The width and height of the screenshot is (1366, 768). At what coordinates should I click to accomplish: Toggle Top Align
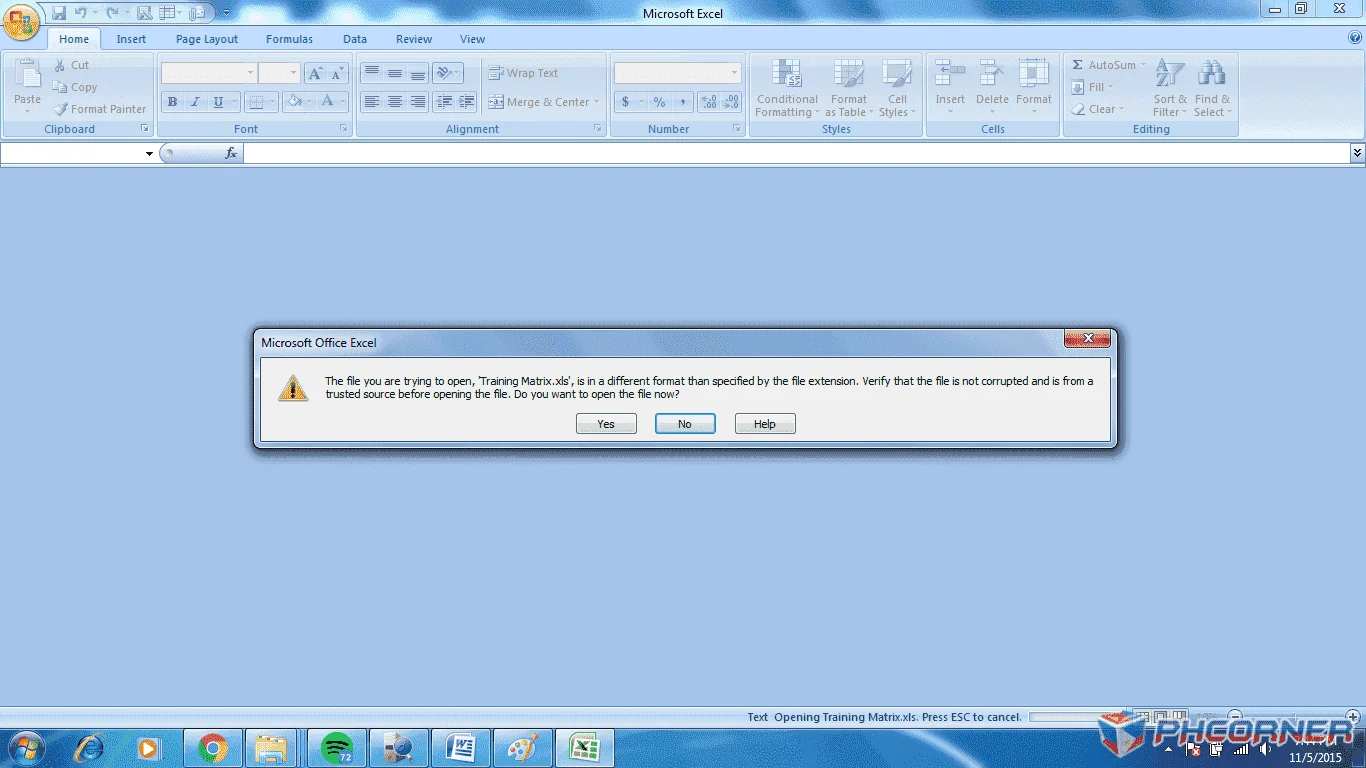371,73
